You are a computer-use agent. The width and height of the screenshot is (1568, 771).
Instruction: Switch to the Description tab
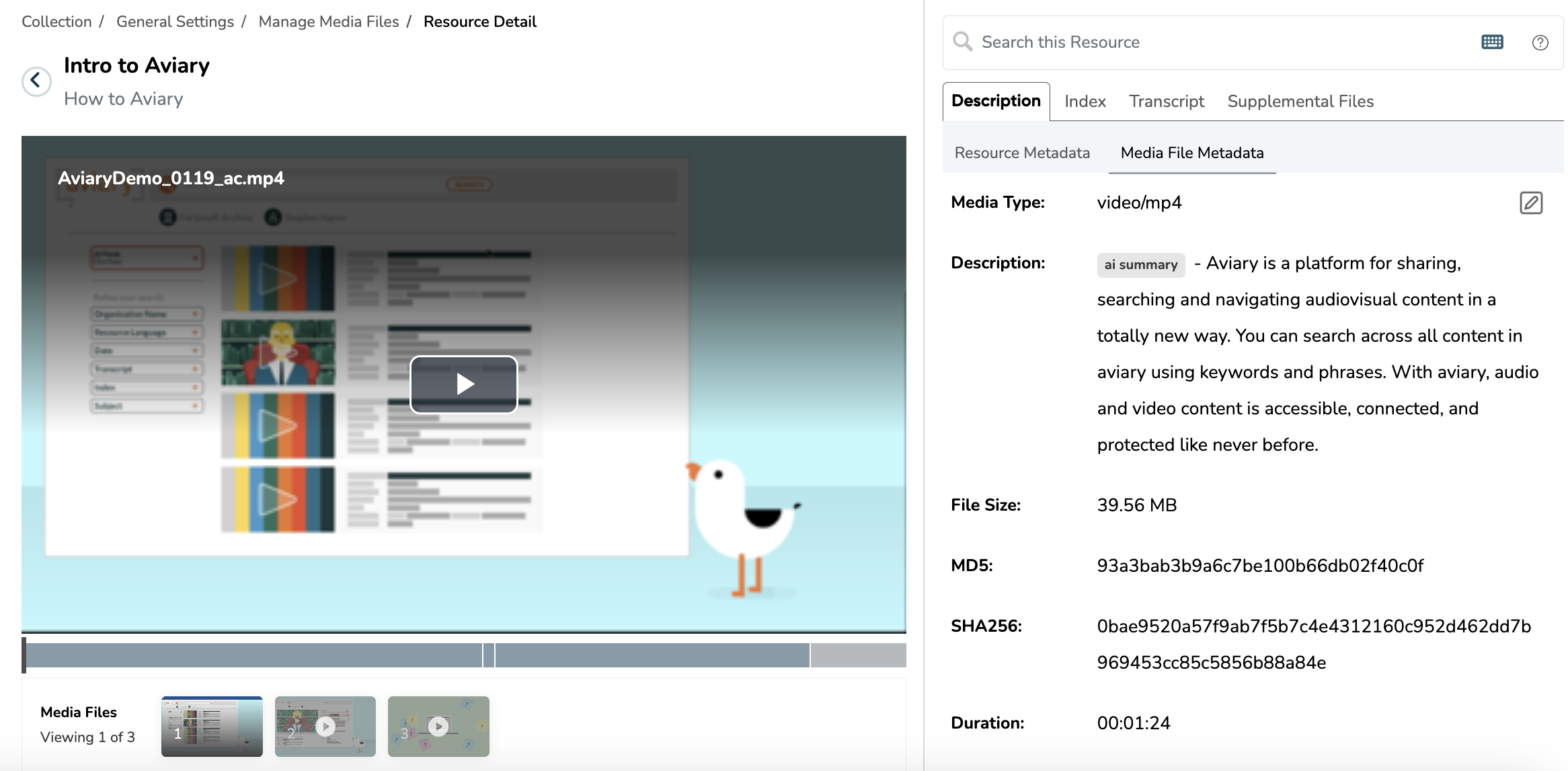click(x=996, y=101)
